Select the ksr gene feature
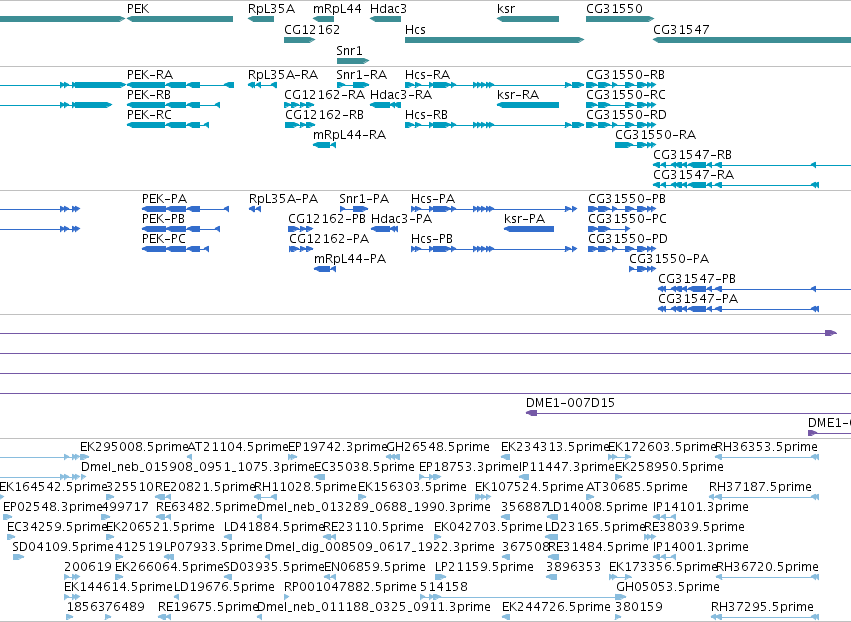This screenshot has width=851, height=622. coord(528,19)
